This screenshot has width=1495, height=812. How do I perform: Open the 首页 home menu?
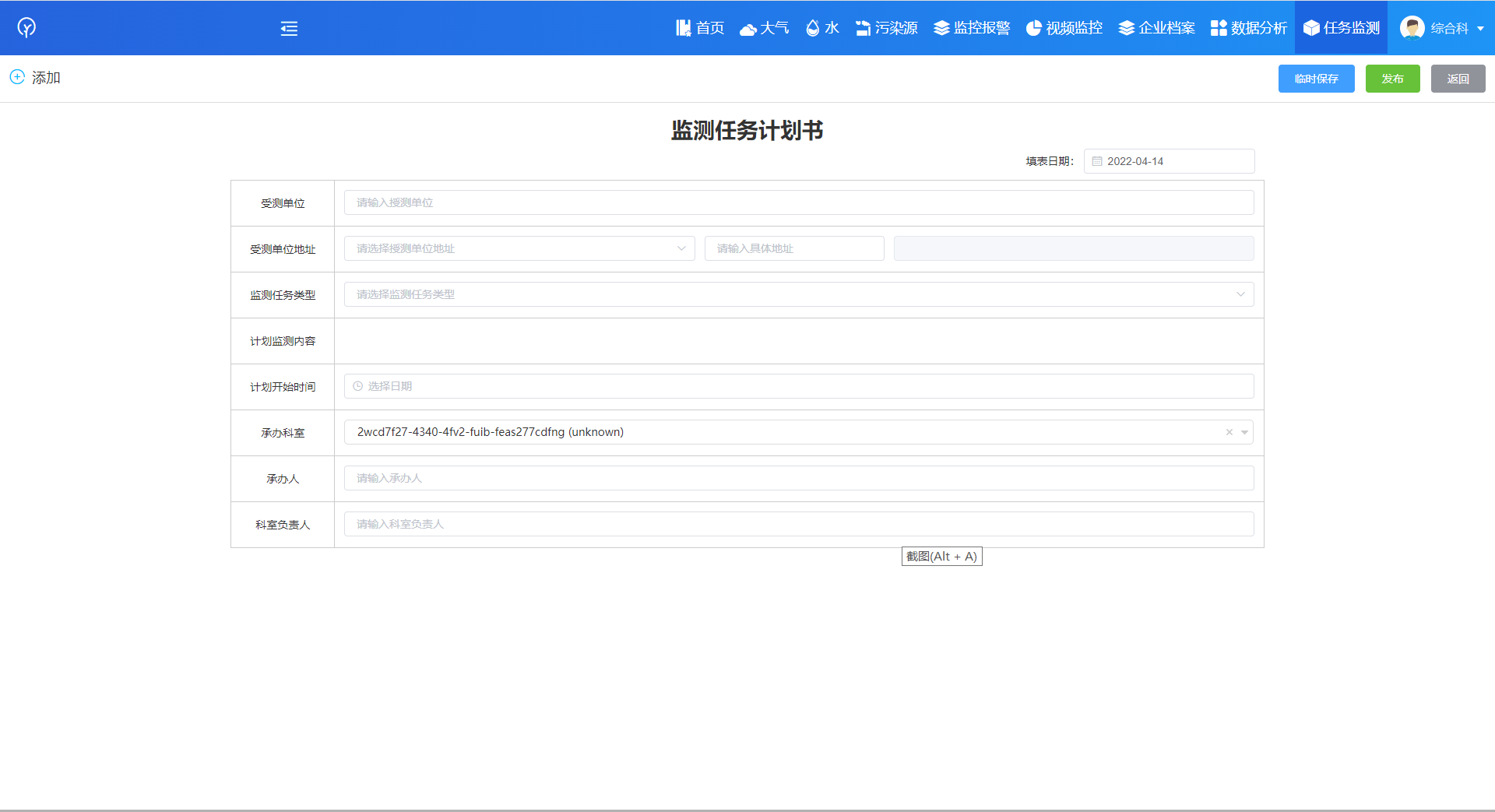click(700, 28)
